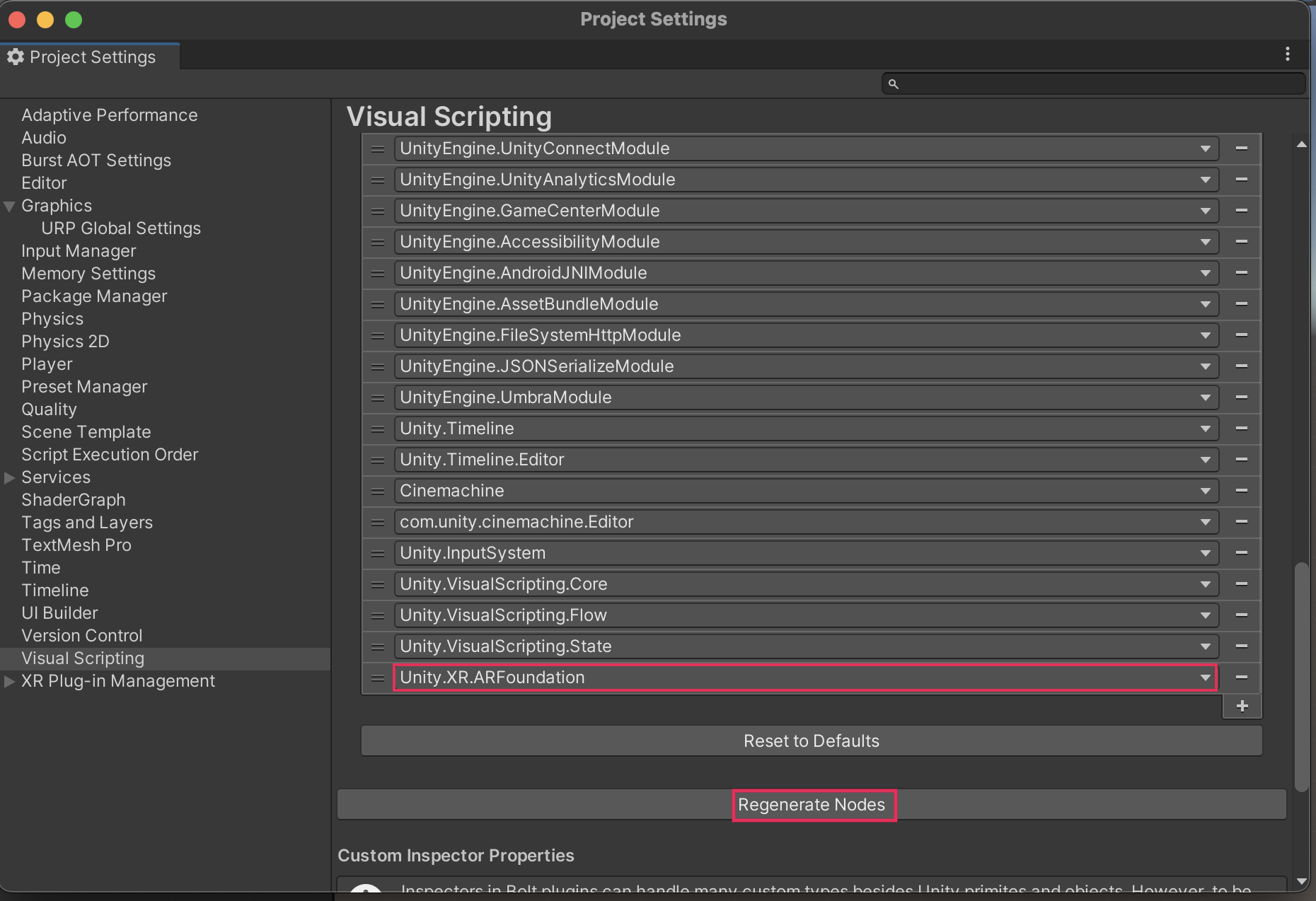1316x901 pixels.
Task: Expand the UnityEngine.AssetBundleModule dropdown
Action: pos(1205,304)
